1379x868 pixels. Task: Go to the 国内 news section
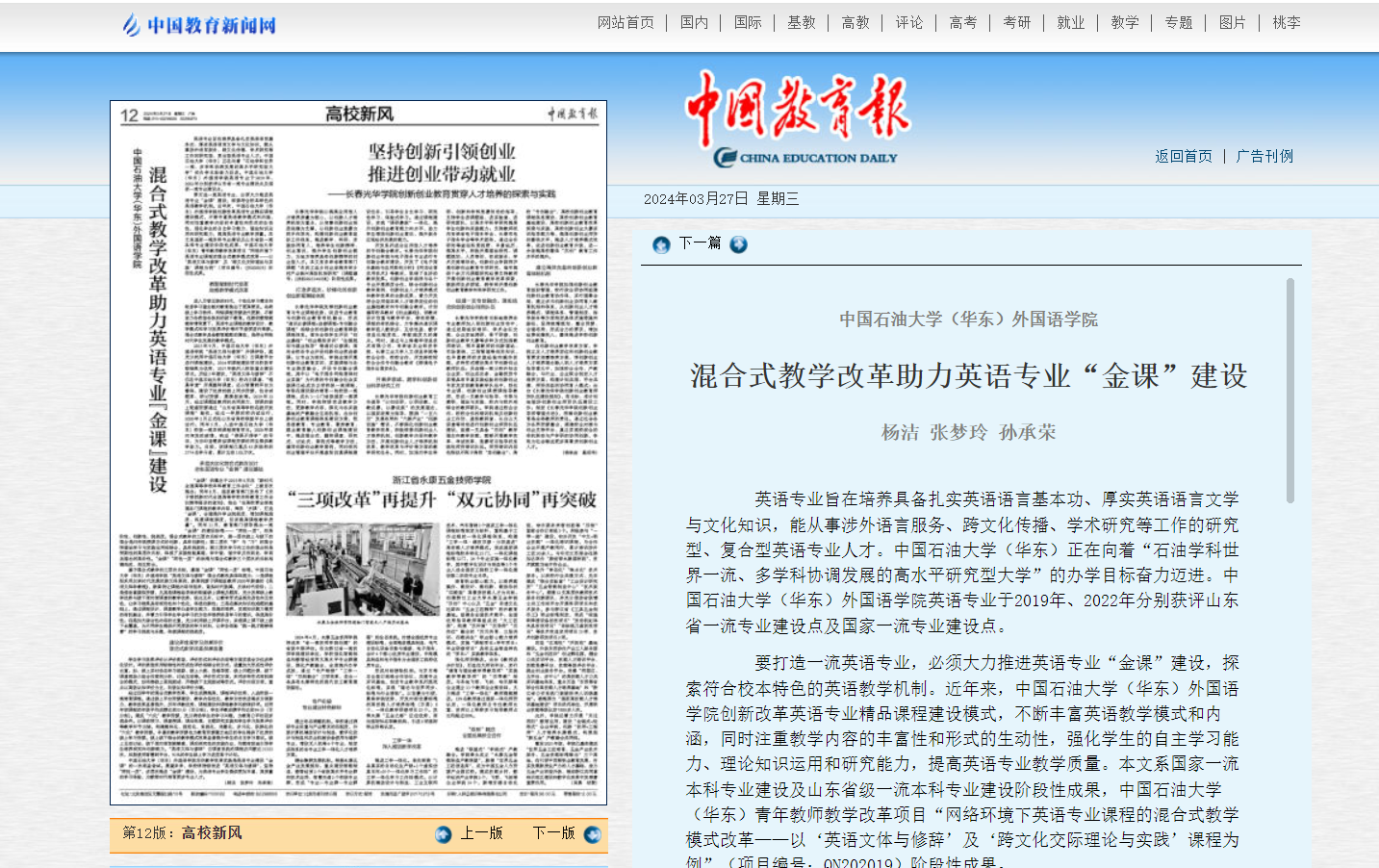[694, 22]
